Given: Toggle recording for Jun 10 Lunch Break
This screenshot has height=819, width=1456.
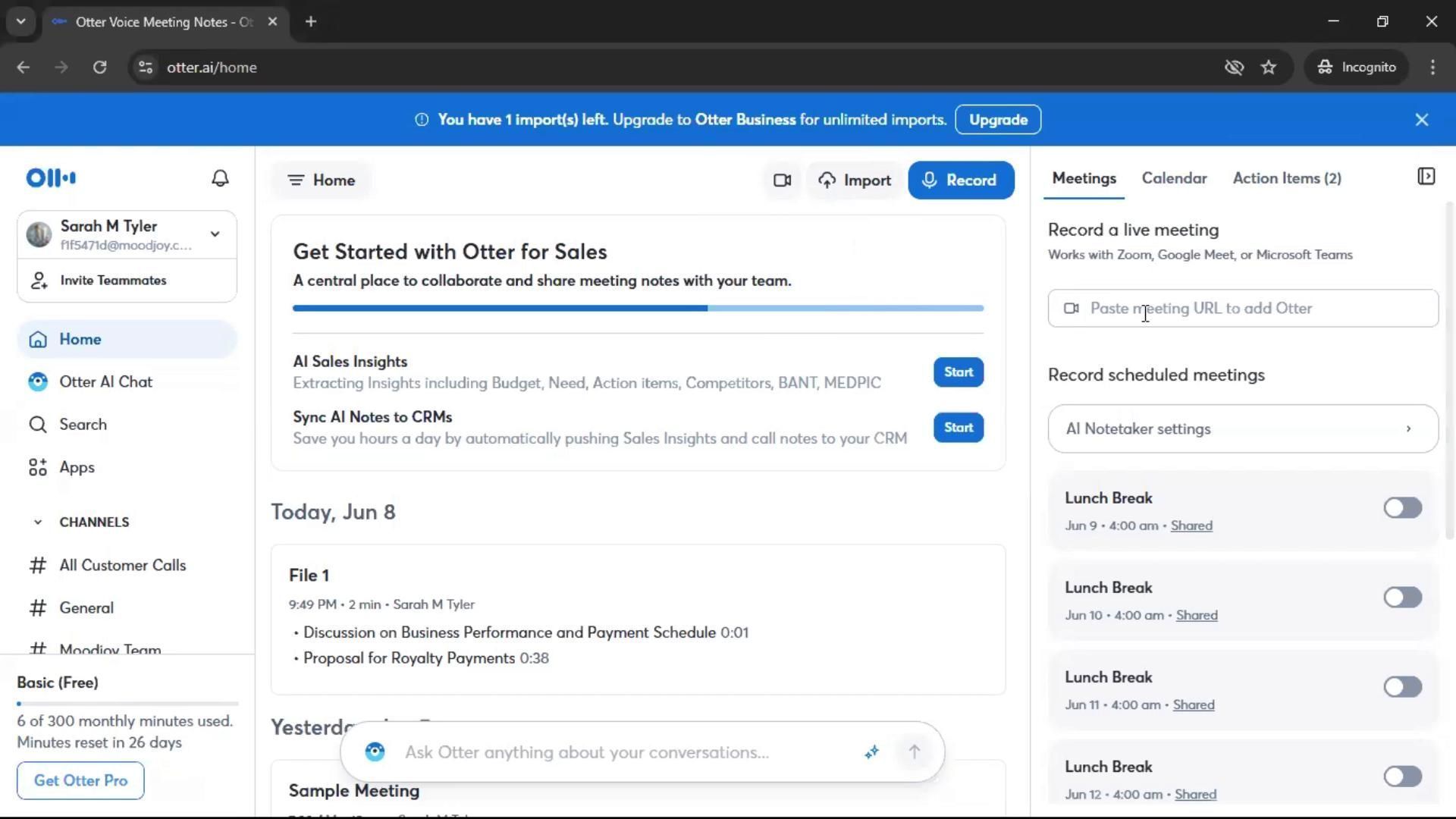Looking at the screenshot, I should click(x=1401, y=598).
